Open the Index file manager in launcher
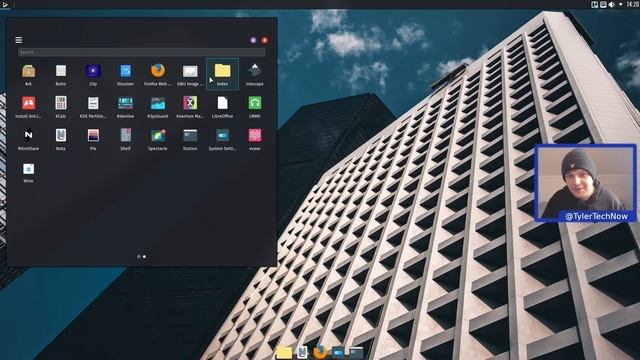The width and height of the screenshot is (640, 360). [222, 75]
